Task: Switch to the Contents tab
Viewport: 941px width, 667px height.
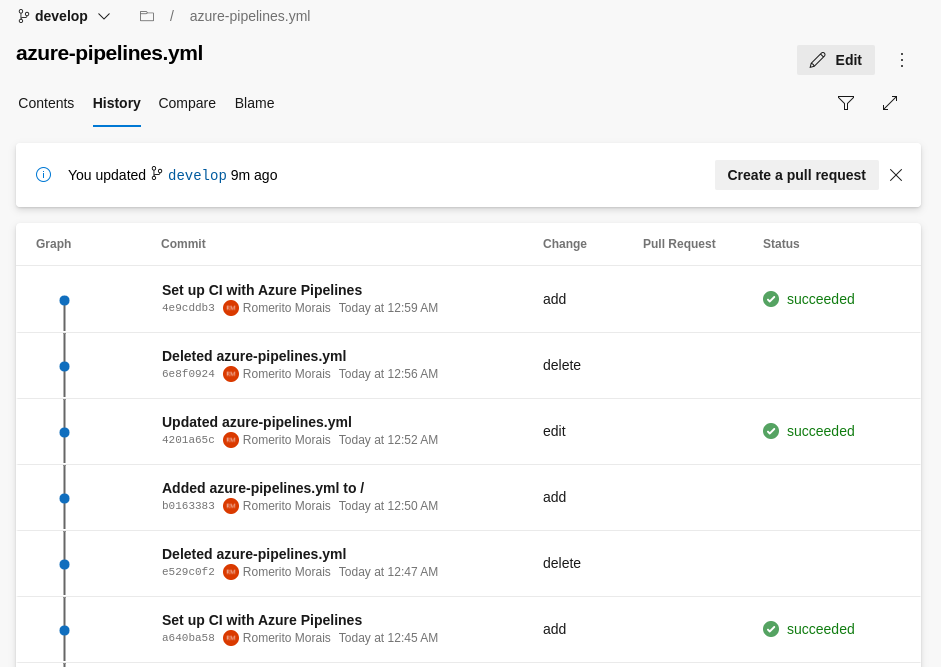Action: coord(46,103)
